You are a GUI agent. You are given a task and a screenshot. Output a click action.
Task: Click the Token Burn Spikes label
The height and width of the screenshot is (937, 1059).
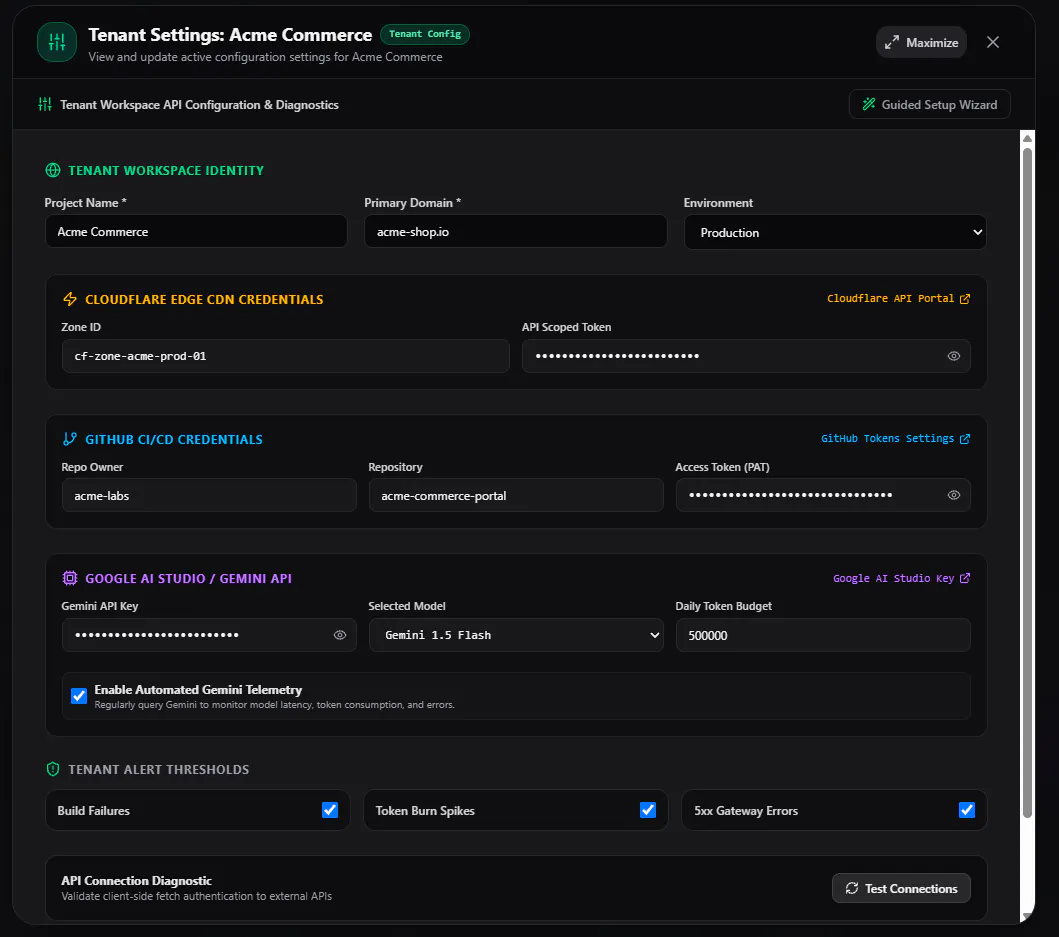425,811
